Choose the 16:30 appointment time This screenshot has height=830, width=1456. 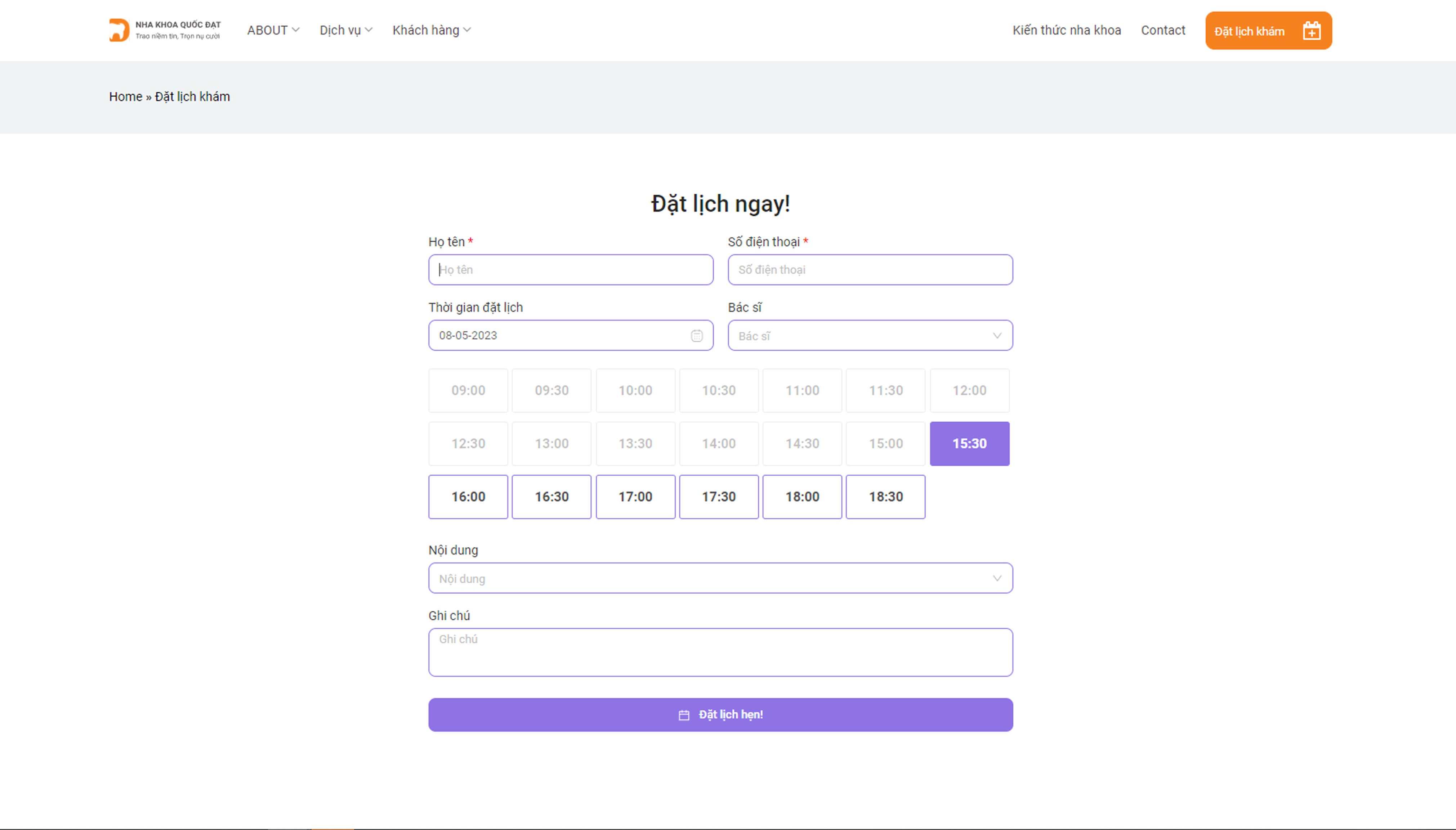pos(551,497)
